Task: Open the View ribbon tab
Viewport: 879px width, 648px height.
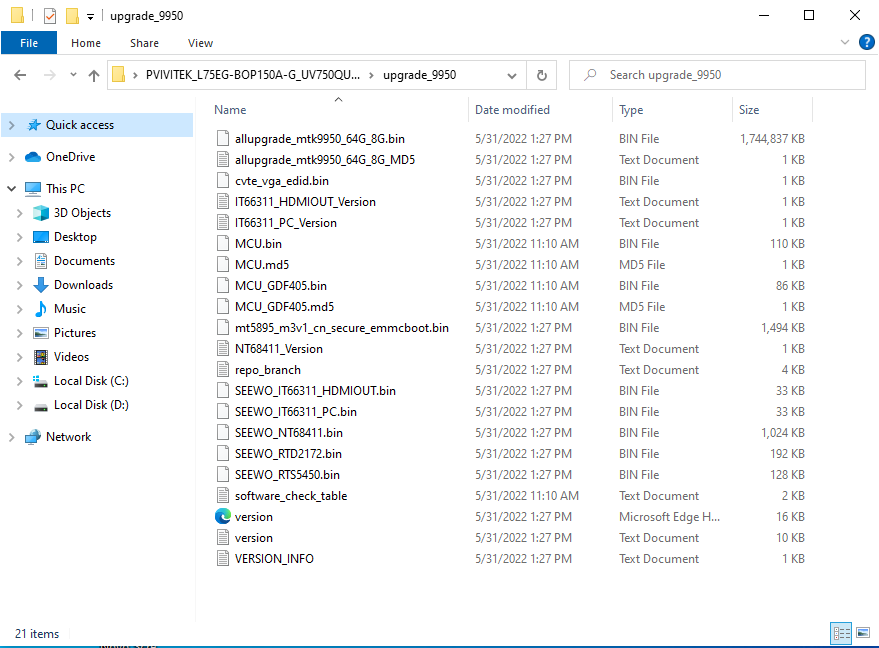Action: pyautogui.click(x=200, y=43)
